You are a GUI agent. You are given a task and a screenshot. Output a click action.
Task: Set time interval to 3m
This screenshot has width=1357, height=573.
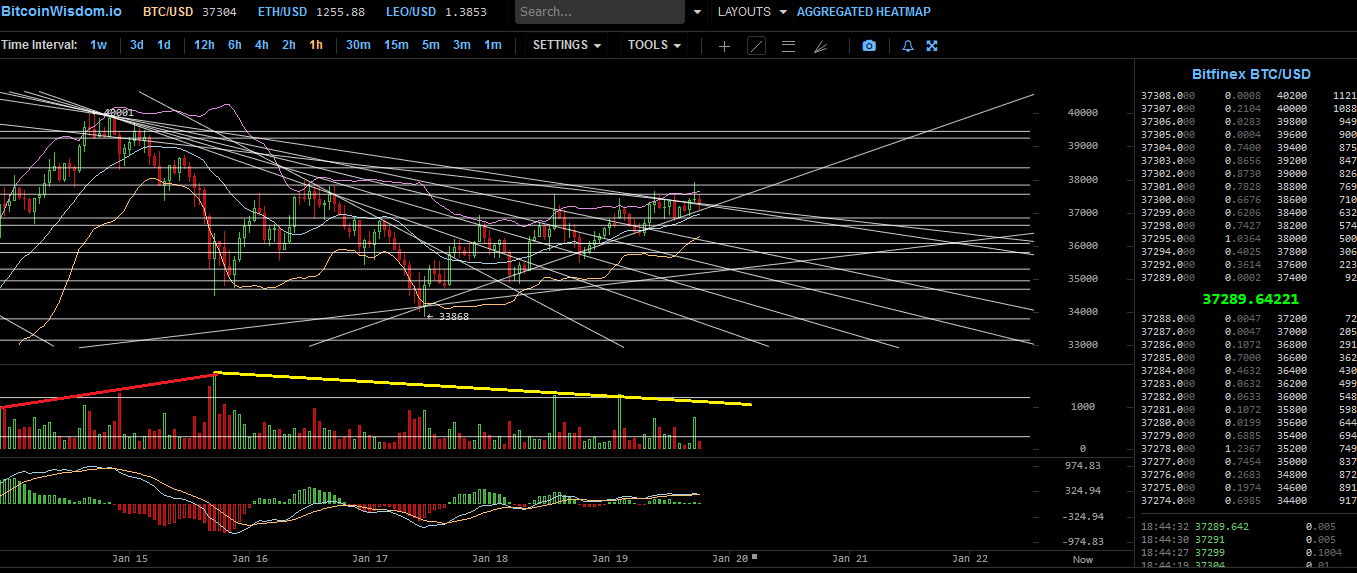click(461, 45)
